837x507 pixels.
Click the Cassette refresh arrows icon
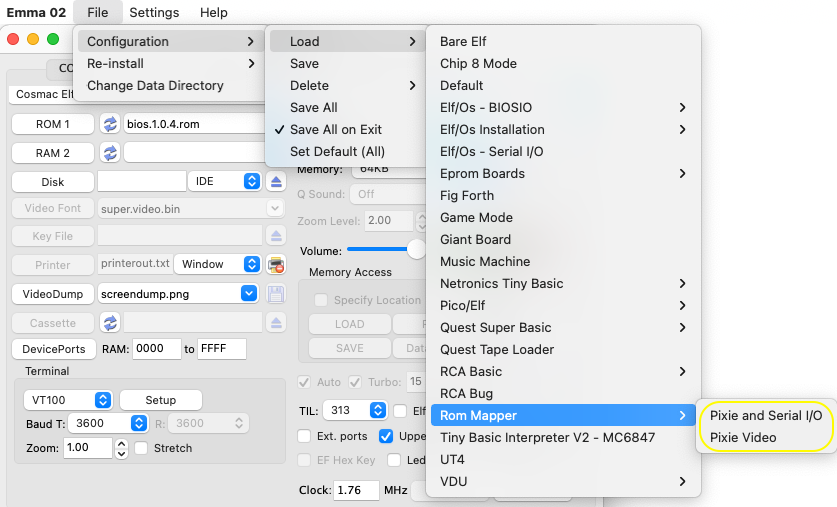click(110, 323)
